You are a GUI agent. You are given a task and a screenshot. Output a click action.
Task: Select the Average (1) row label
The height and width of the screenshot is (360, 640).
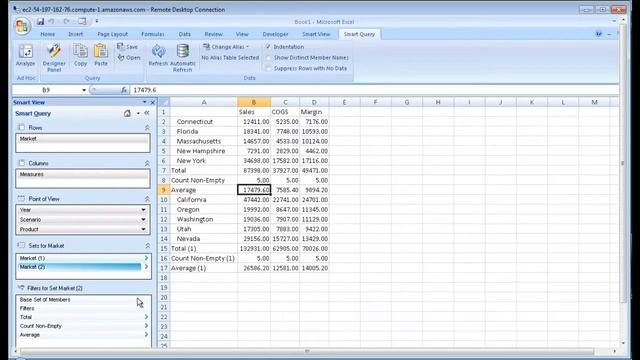point(204,268)
